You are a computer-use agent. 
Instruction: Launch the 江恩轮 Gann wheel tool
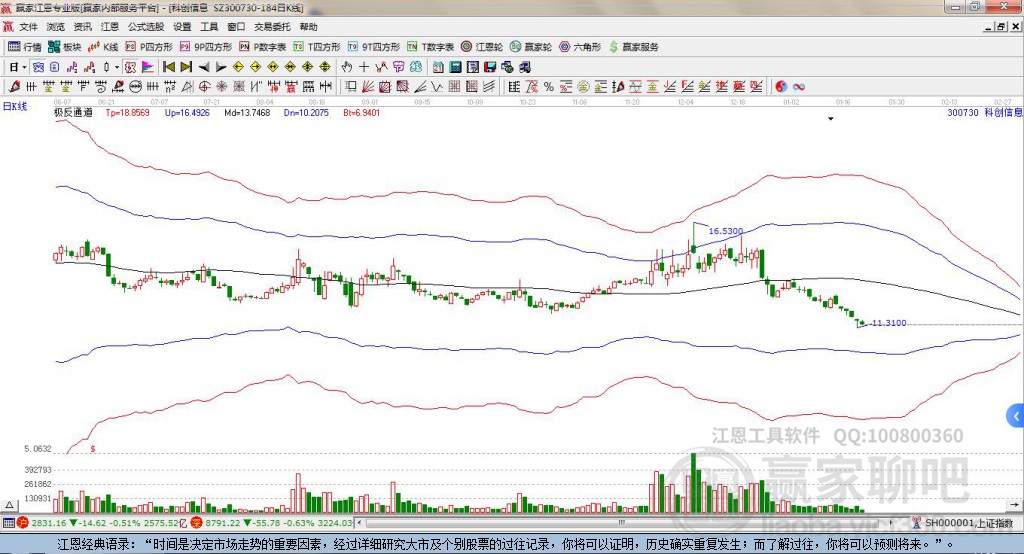486,47
